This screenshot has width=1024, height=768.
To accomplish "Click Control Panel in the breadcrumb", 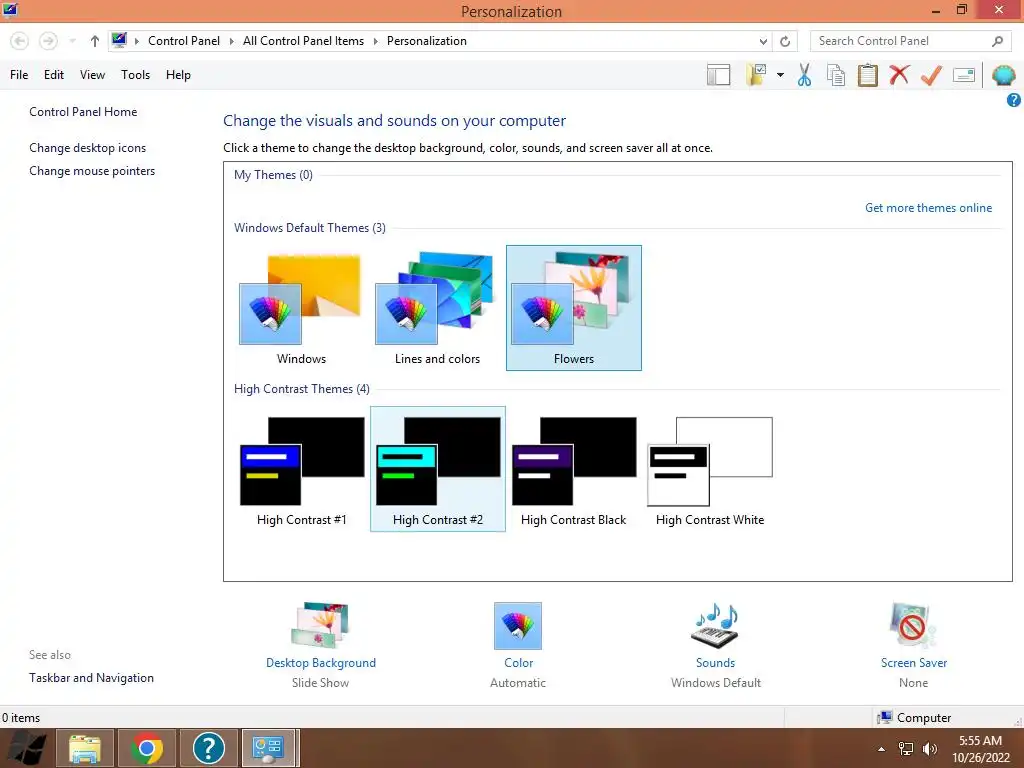I will point(184,41).
